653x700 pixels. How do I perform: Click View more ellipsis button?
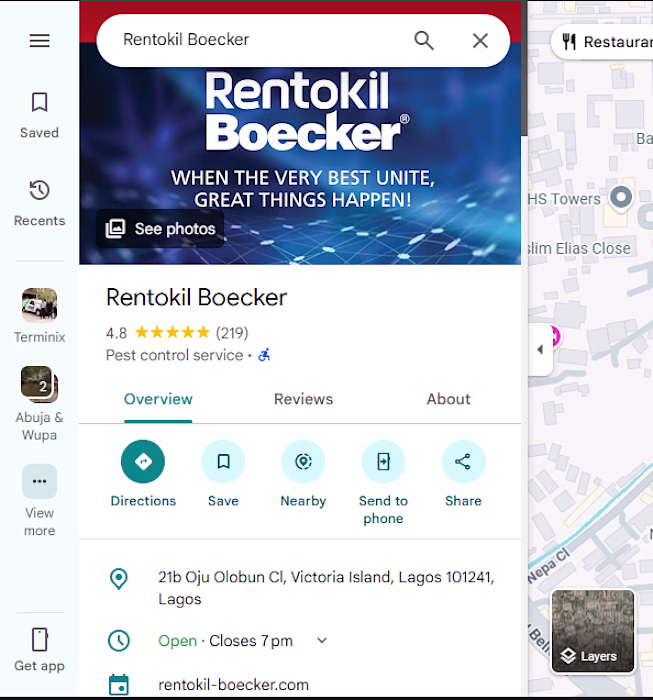click(39, 481)
